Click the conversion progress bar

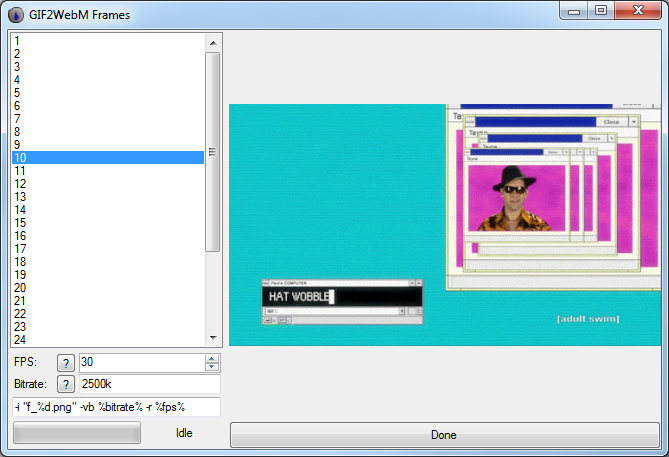point(77,433)
